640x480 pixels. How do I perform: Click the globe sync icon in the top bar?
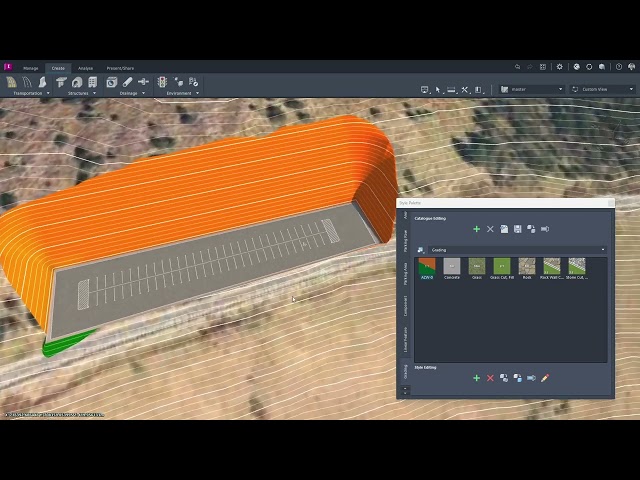(577, 67)
